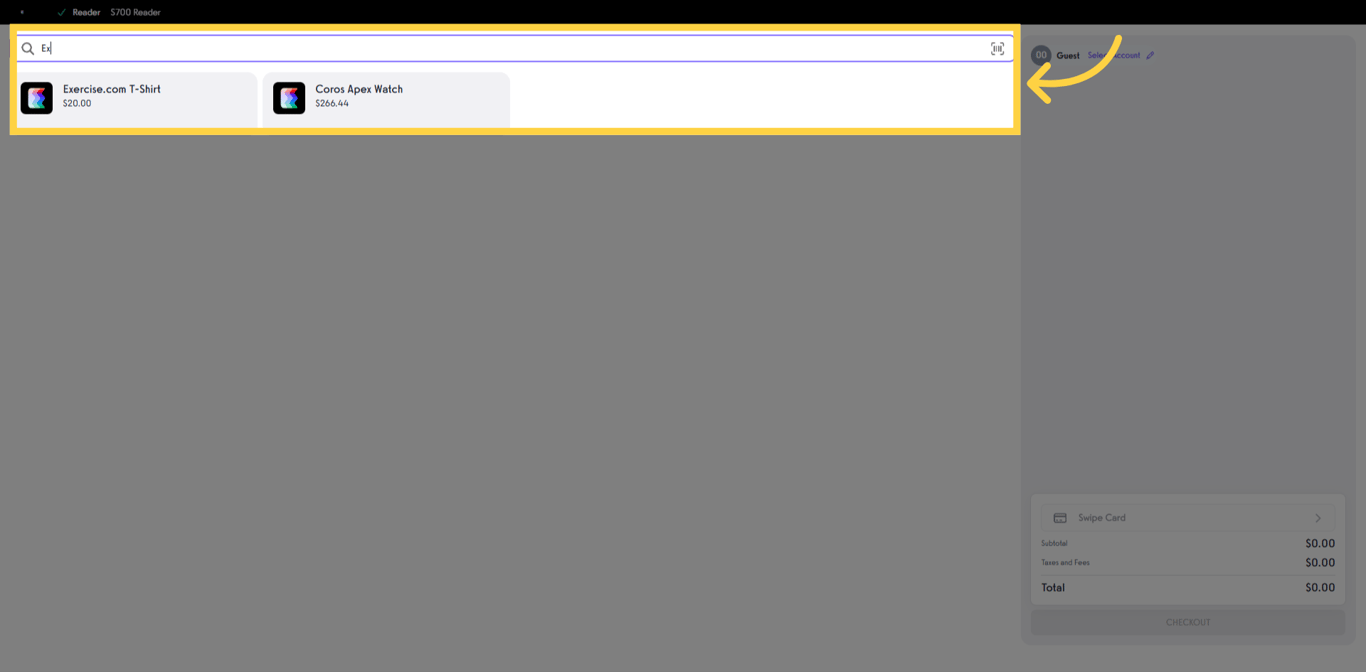Screen dimensions: 1366x672
Task: Click the Guest avatar circle labeled 00
Action: (1040, 55)
